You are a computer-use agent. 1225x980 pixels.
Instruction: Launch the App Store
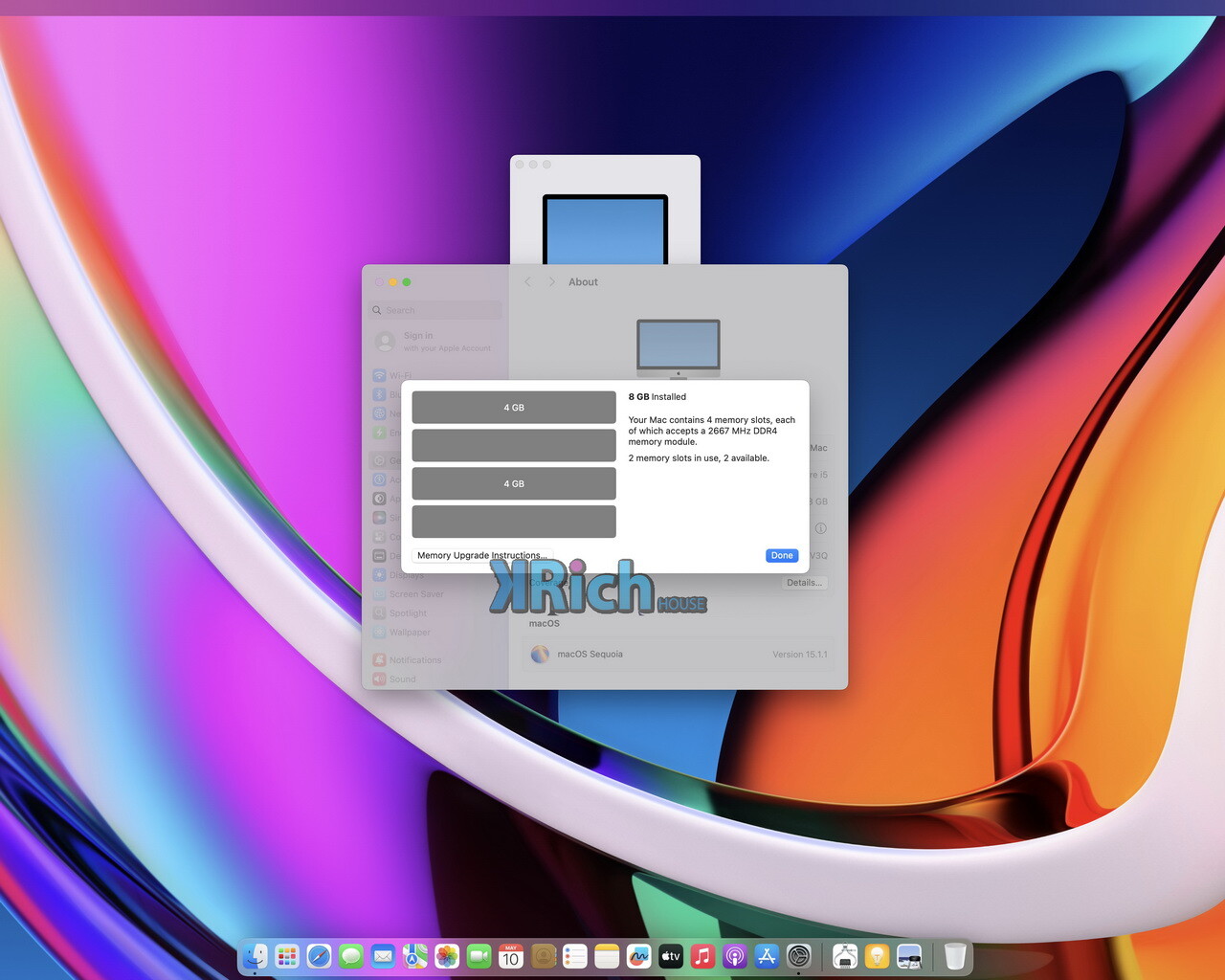pyautogui.click(x=767, y=956)
